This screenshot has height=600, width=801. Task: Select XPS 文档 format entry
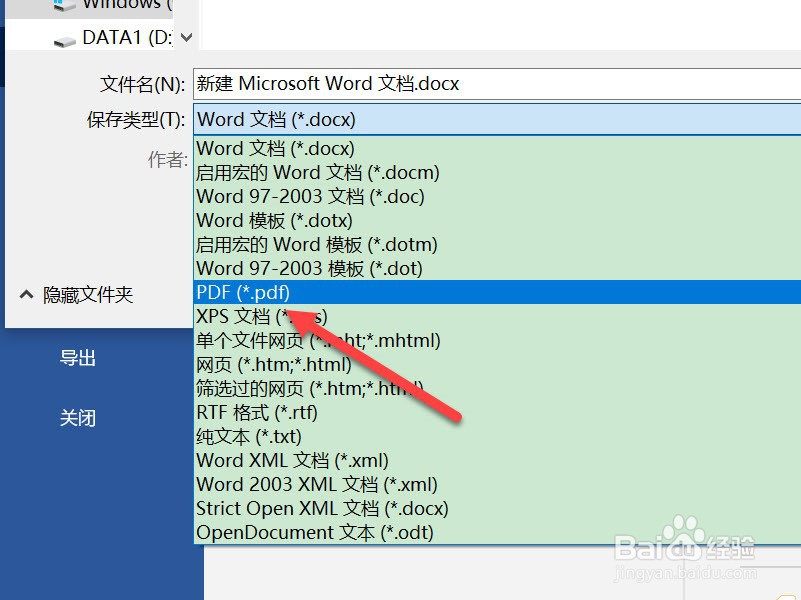[x=497, y=316]
